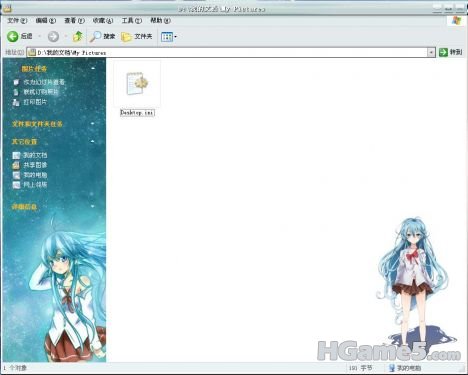Click the Forward arrow toolbar icon
The height and width of the screenshot is (375, 468).
pyautogui.click(x=53, y=36)
